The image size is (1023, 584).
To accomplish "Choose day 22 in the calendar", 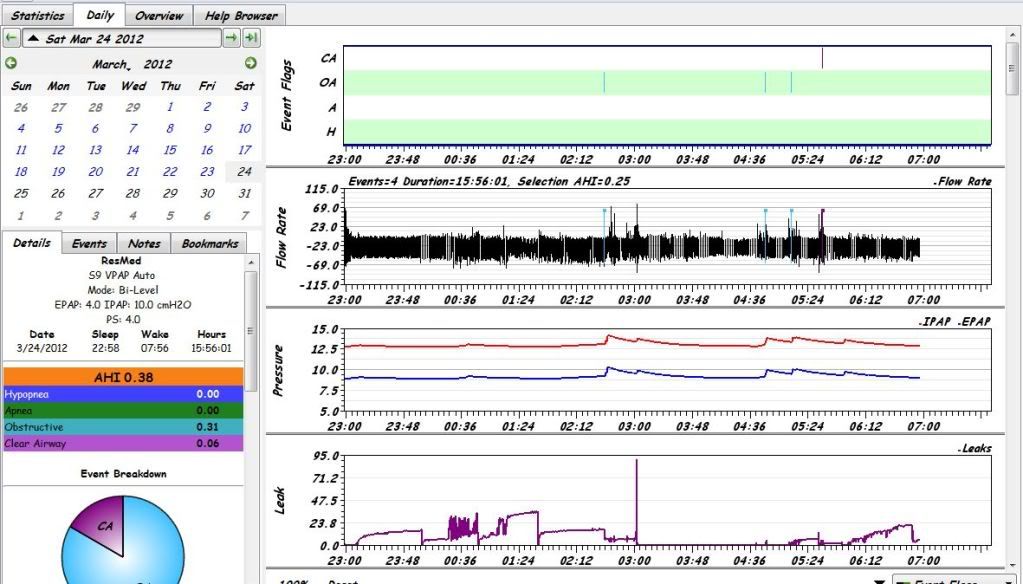I will click(x=170, y=172).
